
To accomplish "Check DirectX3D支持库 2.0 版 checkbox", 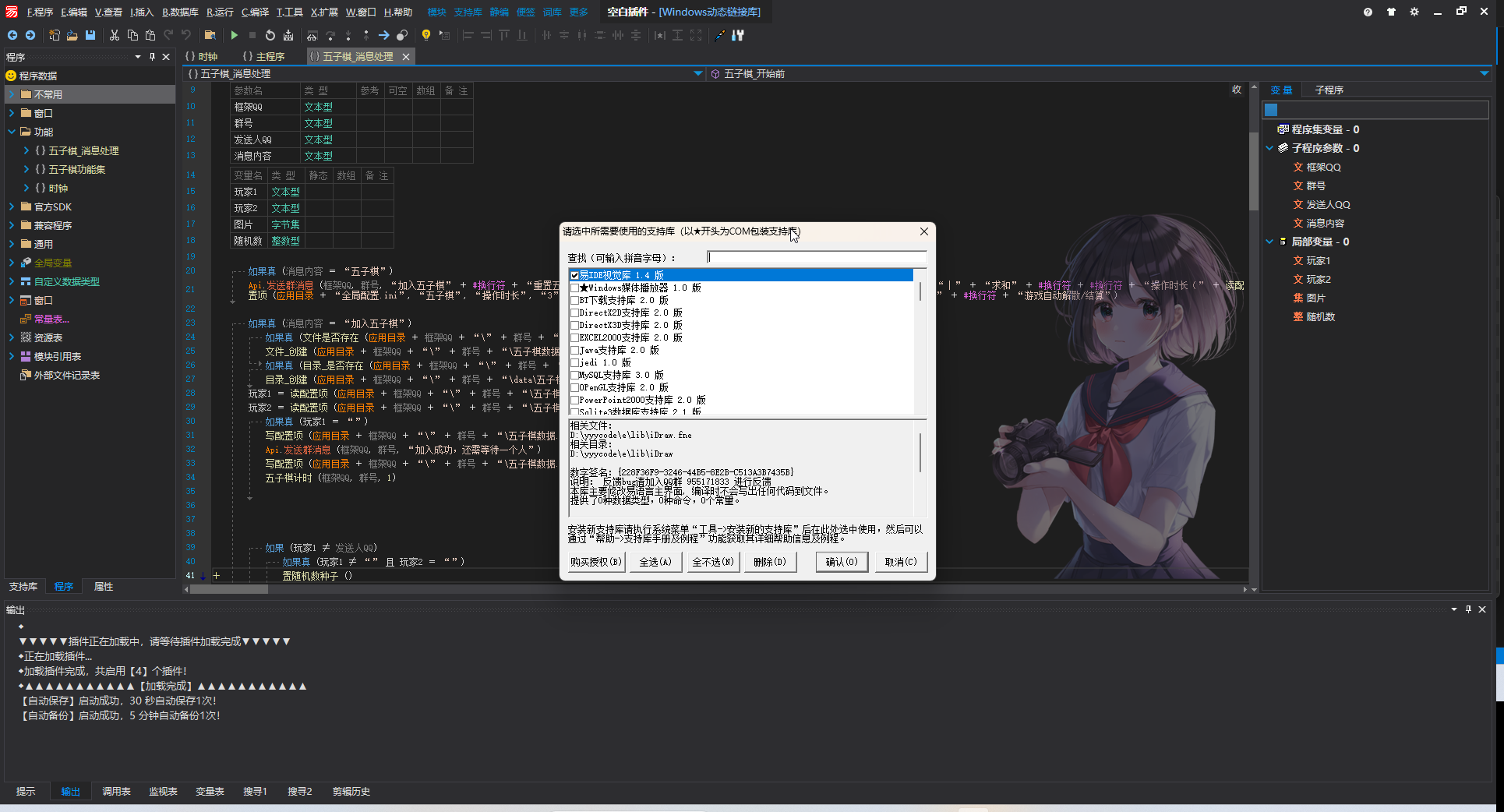I will [x=574, y=325].
